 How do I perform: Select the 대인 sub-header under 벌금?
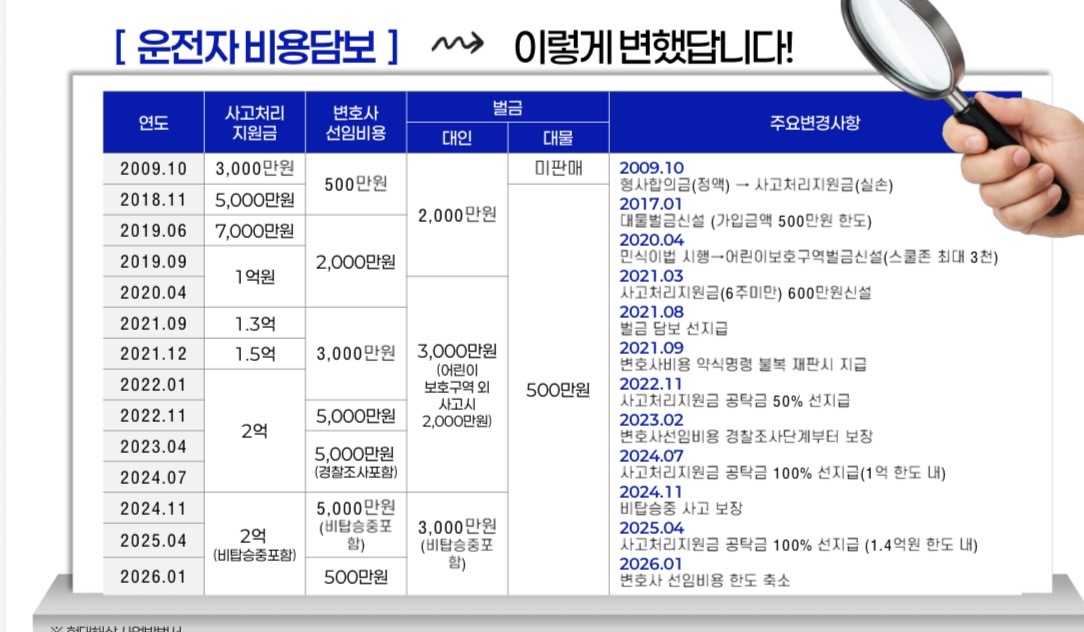point(456,138)
